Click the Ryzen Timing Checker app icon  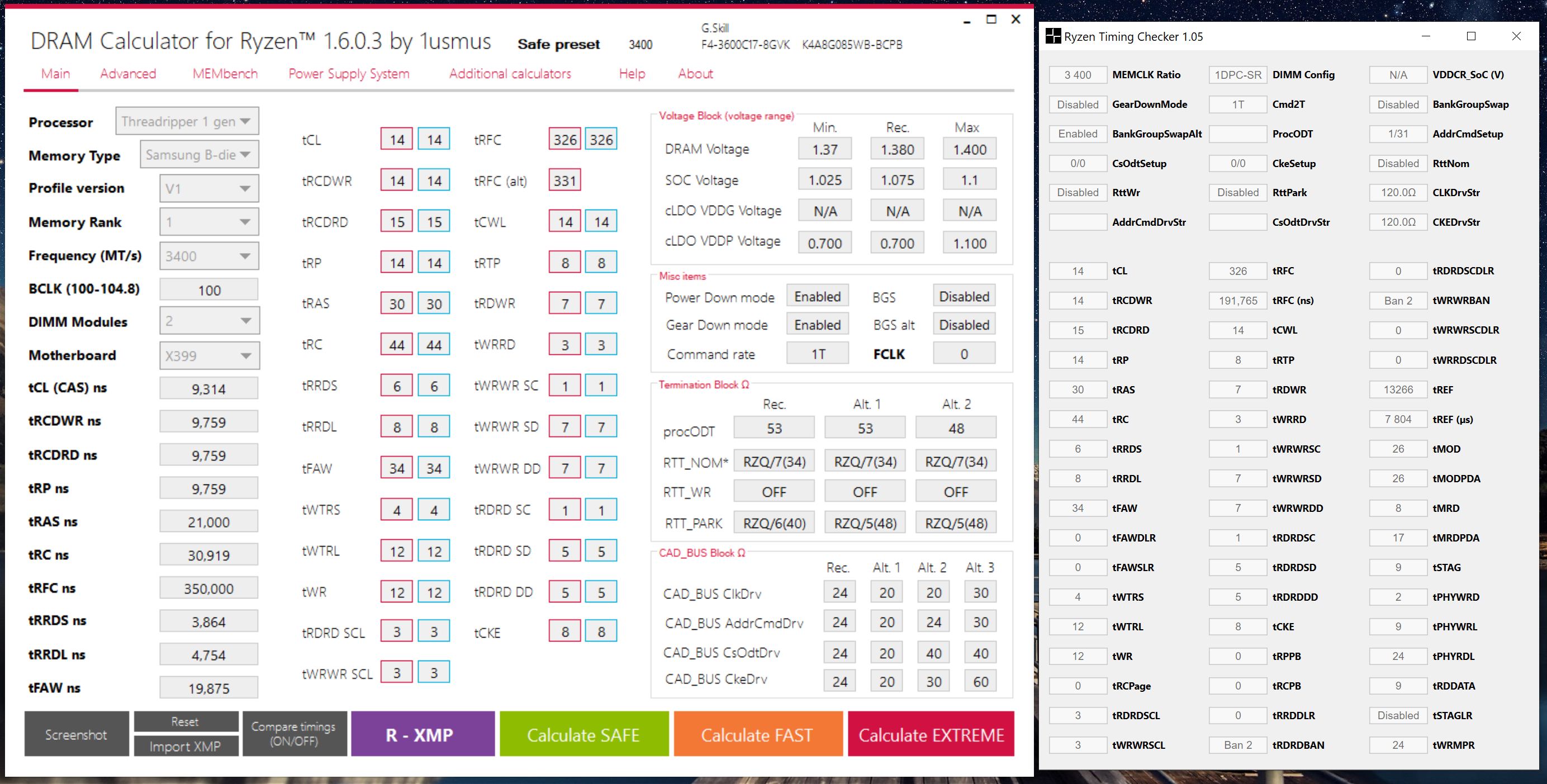coord(1053,37)
